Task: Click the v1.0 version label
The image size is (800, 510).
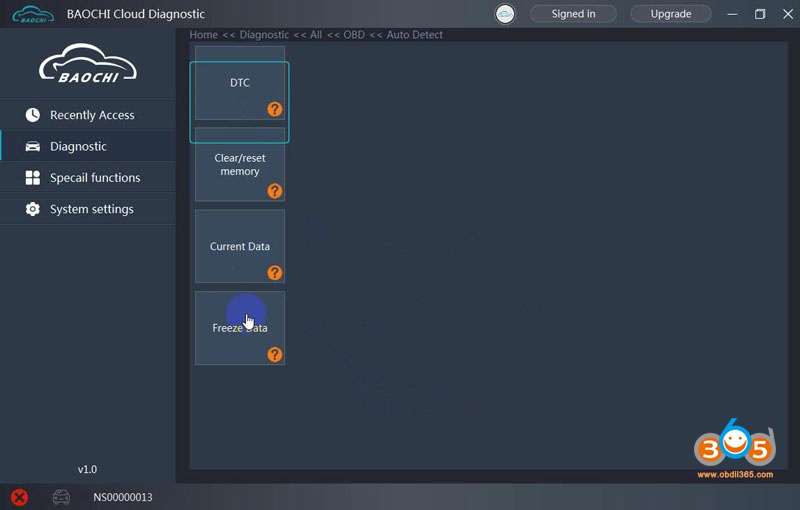Action: (x=87, y=469)
